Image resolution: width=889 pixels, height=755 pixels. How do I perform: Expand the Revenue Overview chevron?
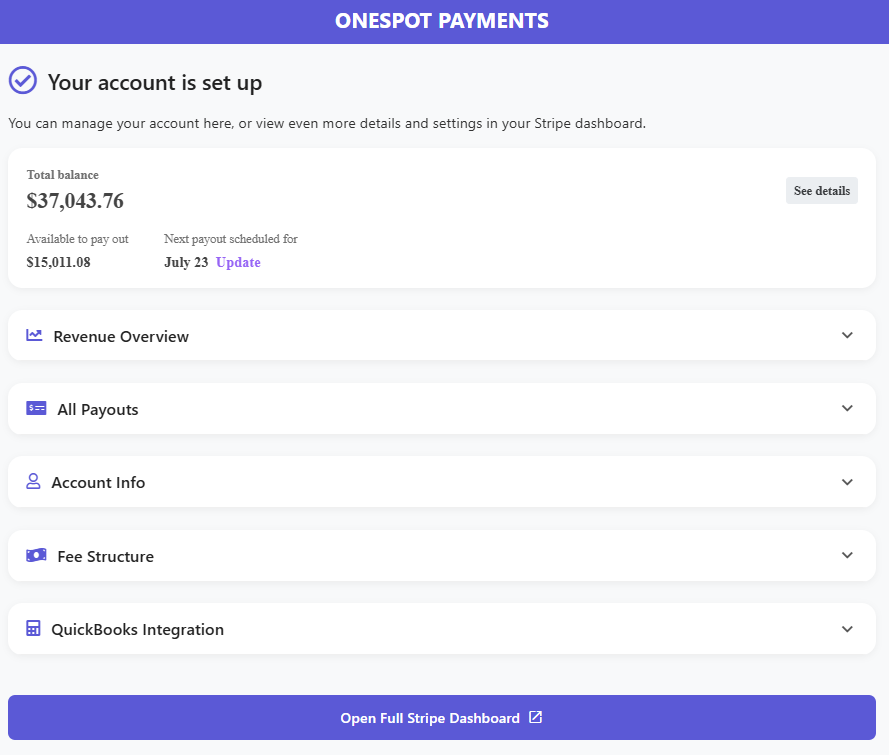pos(847,335)
